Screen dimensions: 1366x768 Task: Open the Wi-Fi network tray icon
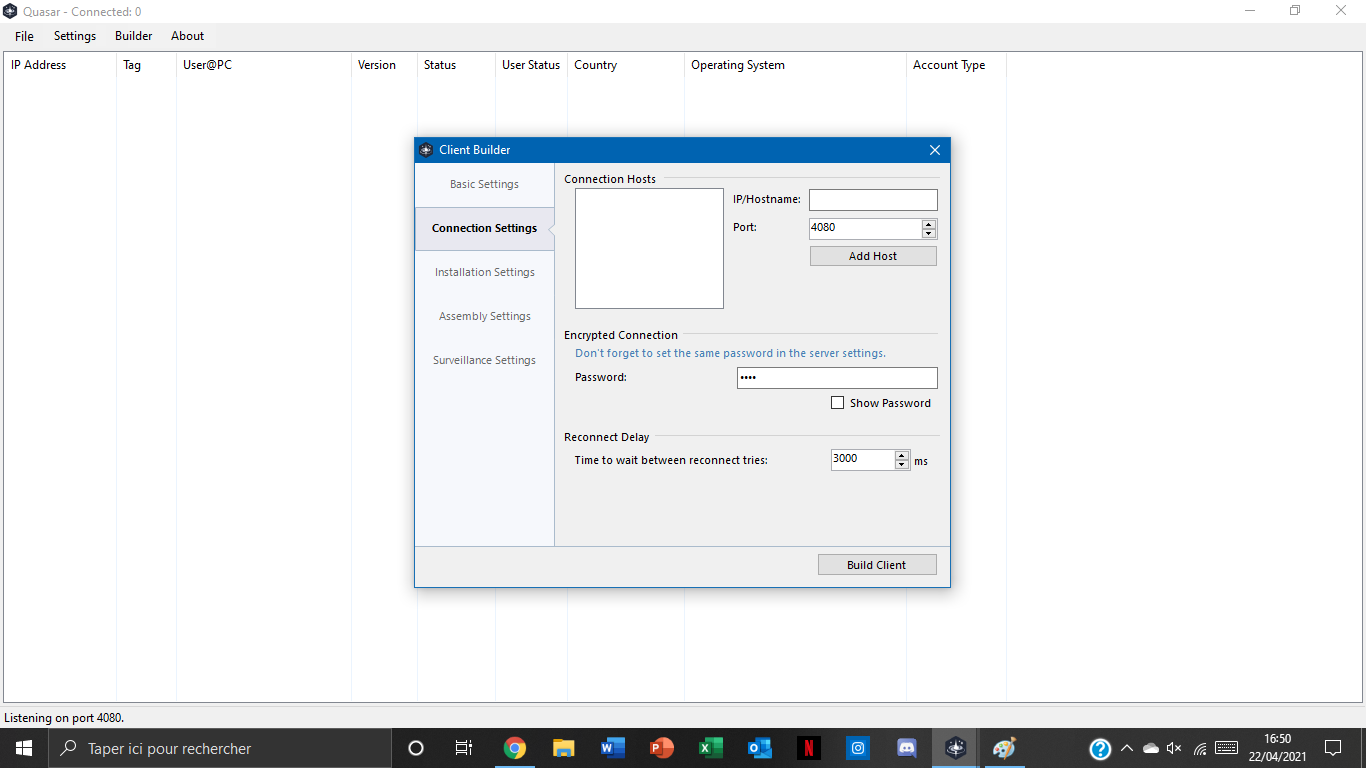coord(1200,748)
